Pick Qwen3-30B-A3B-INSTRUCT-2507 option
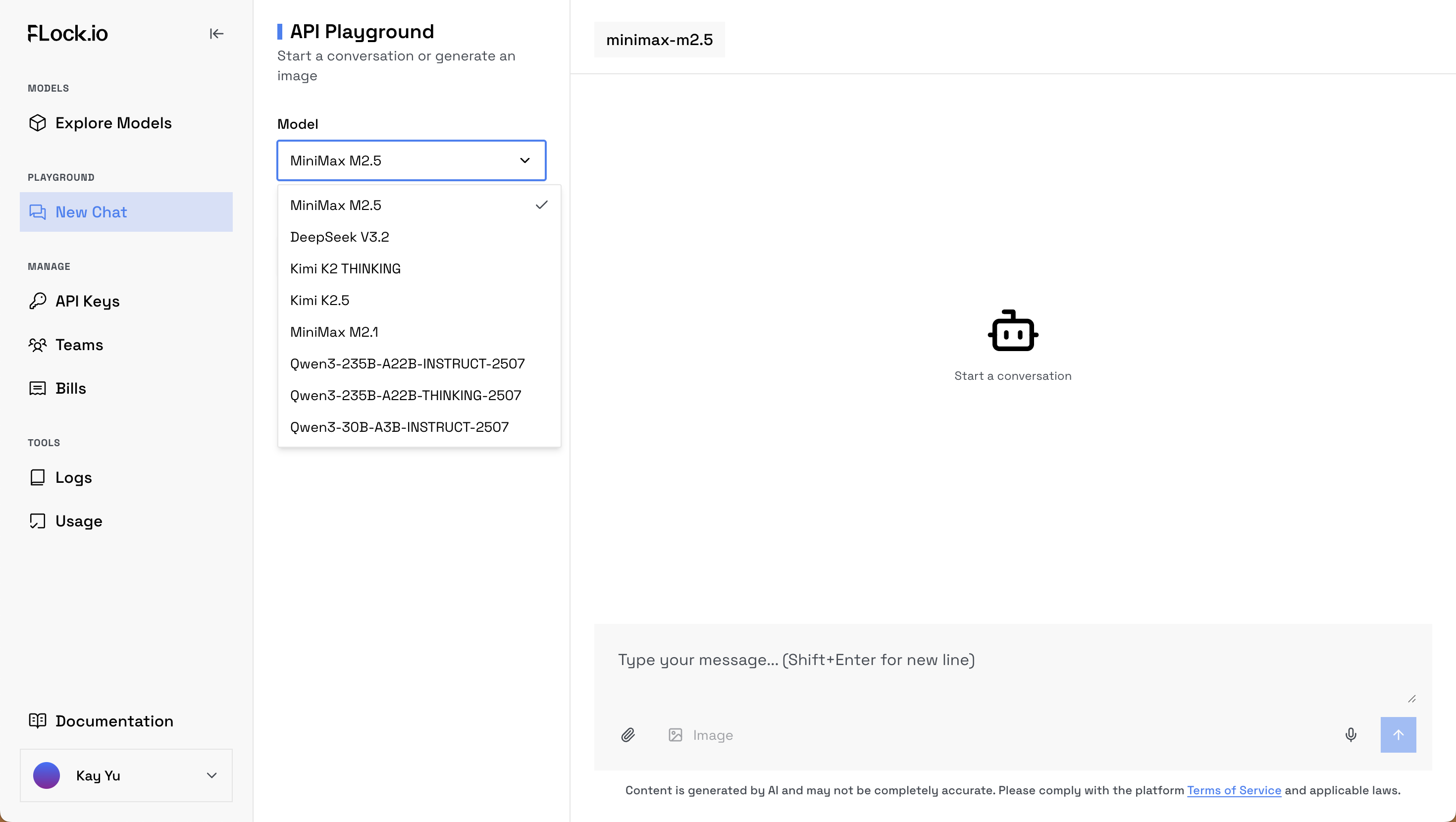 399,427
